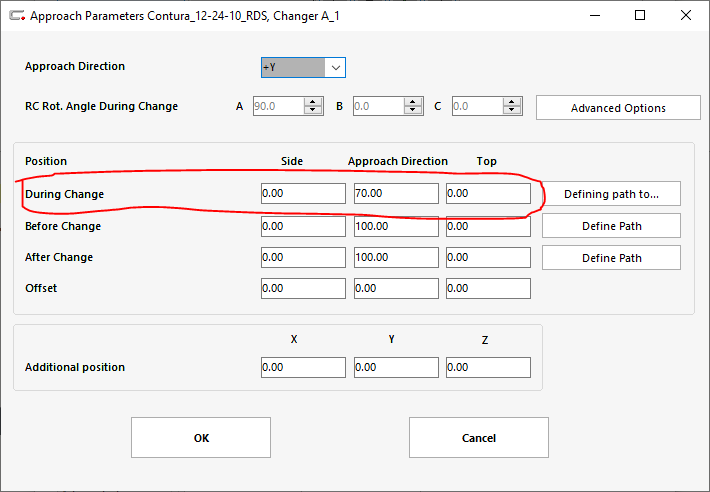Click Define Path for After Change

pyautogui.click(x=611, y=258)
